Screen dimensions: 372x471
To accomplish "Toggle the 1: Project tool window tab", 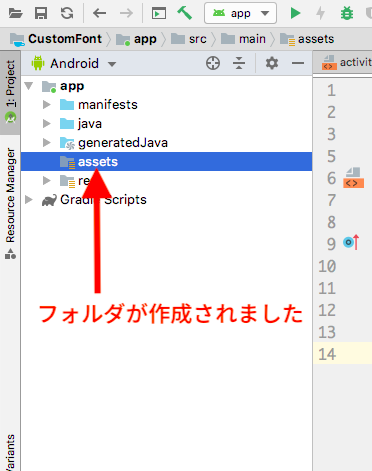I will point(10,92).
